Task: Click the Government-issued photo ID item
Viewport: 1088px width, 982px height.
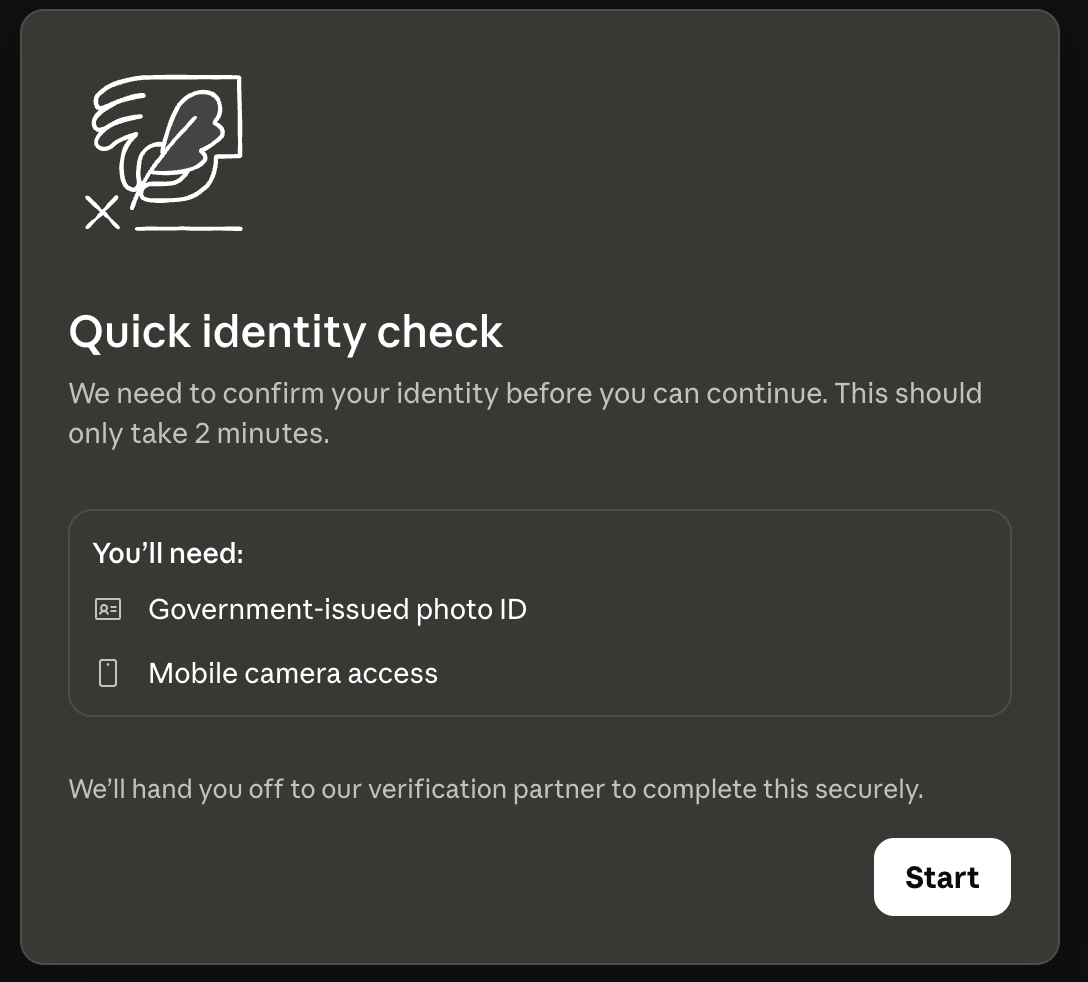Action: point(310,609)
